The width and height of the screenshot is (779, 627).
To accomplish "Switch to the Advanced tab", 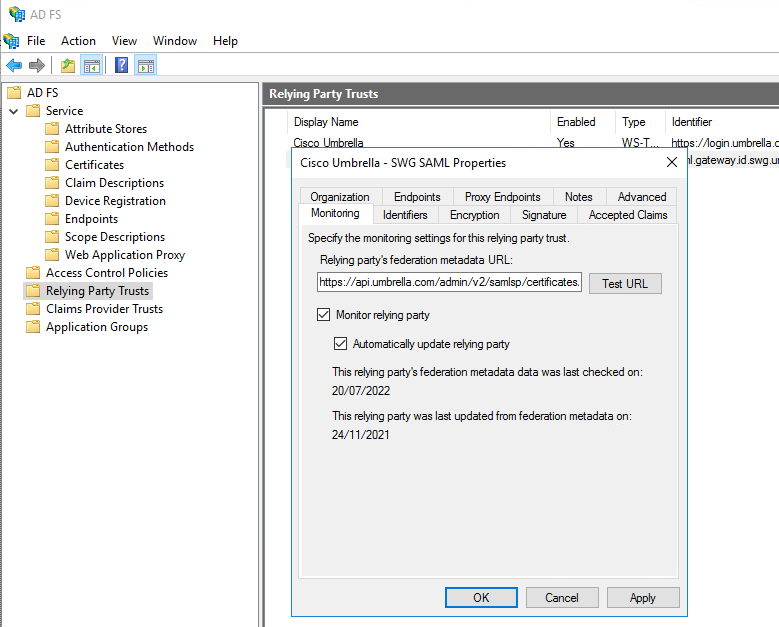I will coord(642,197).
